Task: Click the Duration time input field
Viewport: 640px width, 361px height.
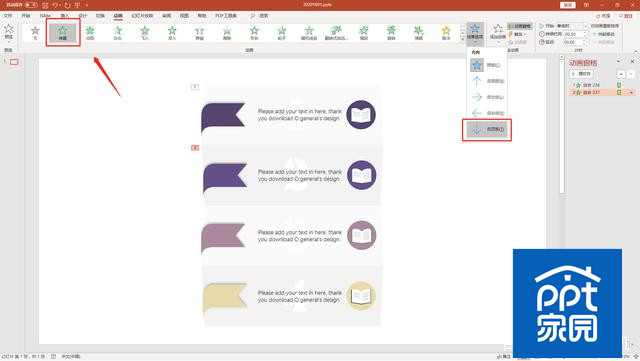Action: 573,34
